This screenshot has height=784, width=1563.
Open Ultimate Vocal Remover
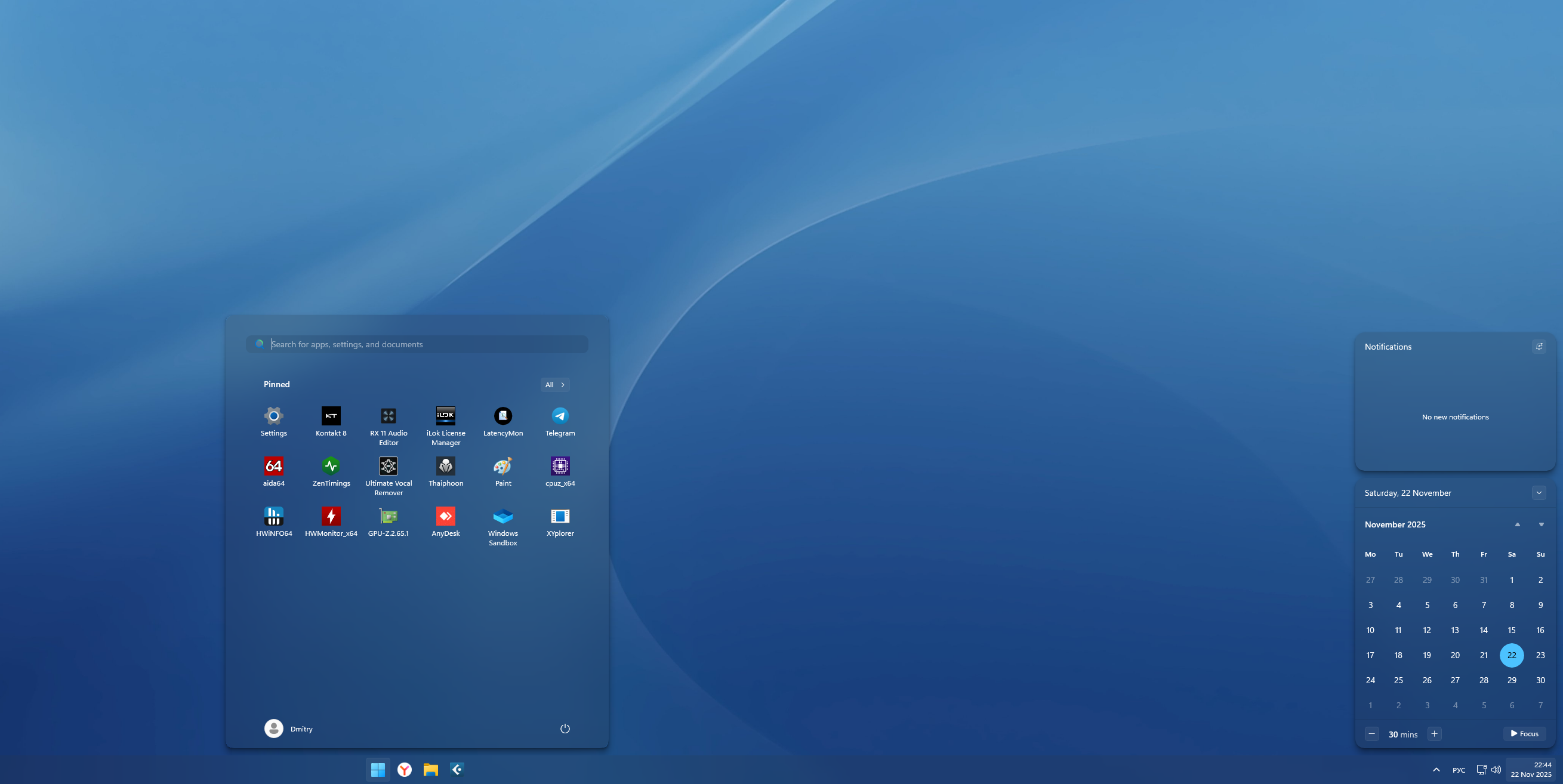(389, 466)
